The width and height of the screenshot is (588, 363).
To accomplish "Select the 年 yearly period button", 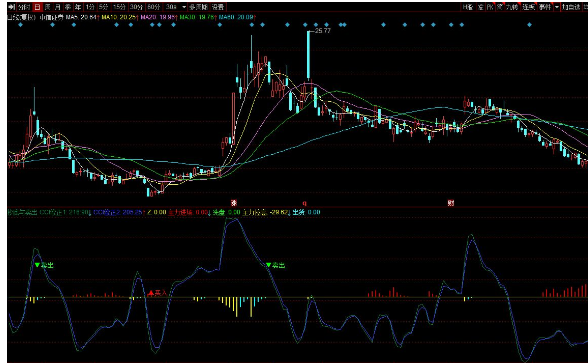I will pos(78,7).
